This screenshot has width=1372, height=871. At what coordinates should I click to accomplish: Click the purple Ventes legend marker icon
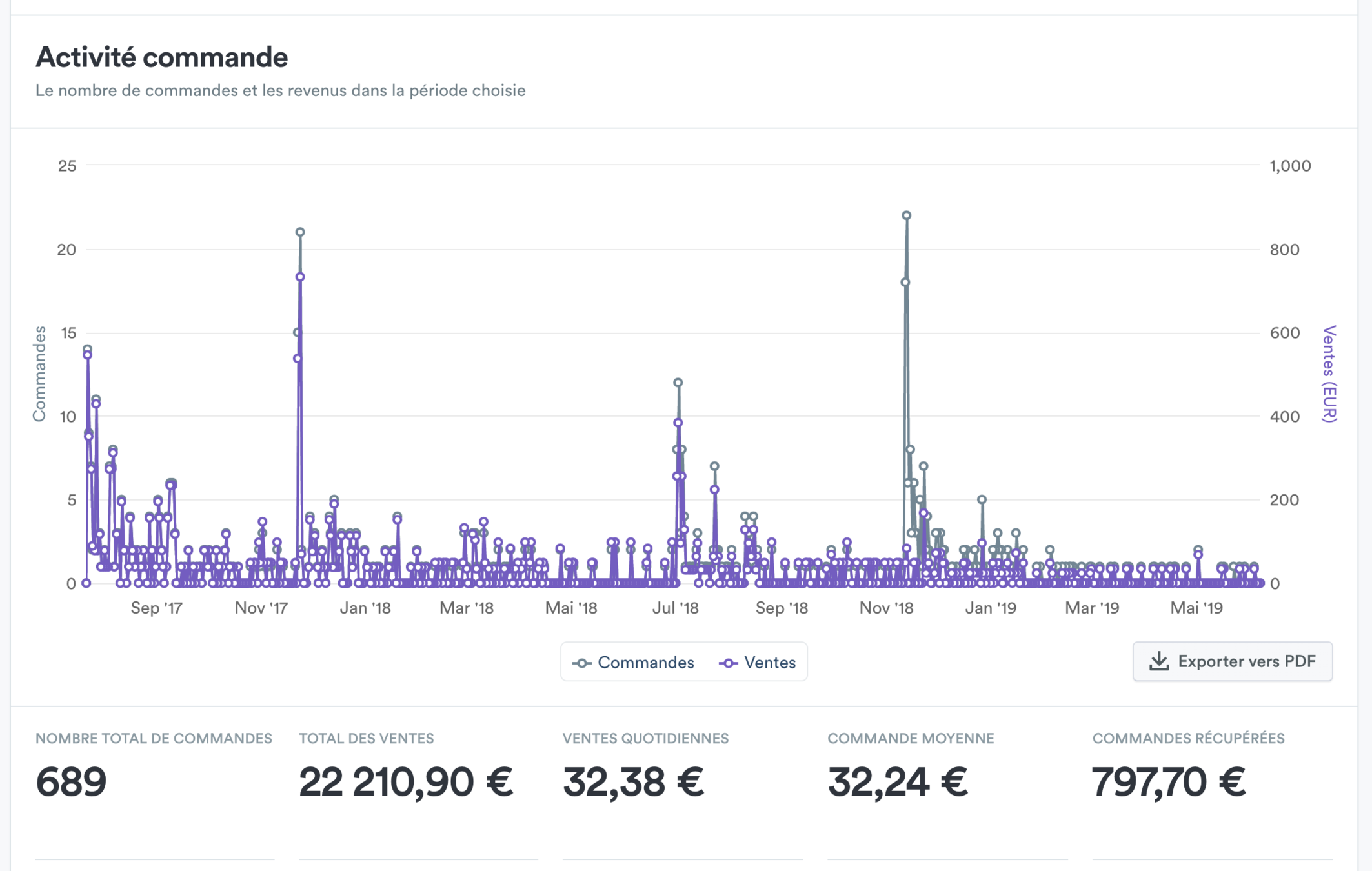point(729,663)
